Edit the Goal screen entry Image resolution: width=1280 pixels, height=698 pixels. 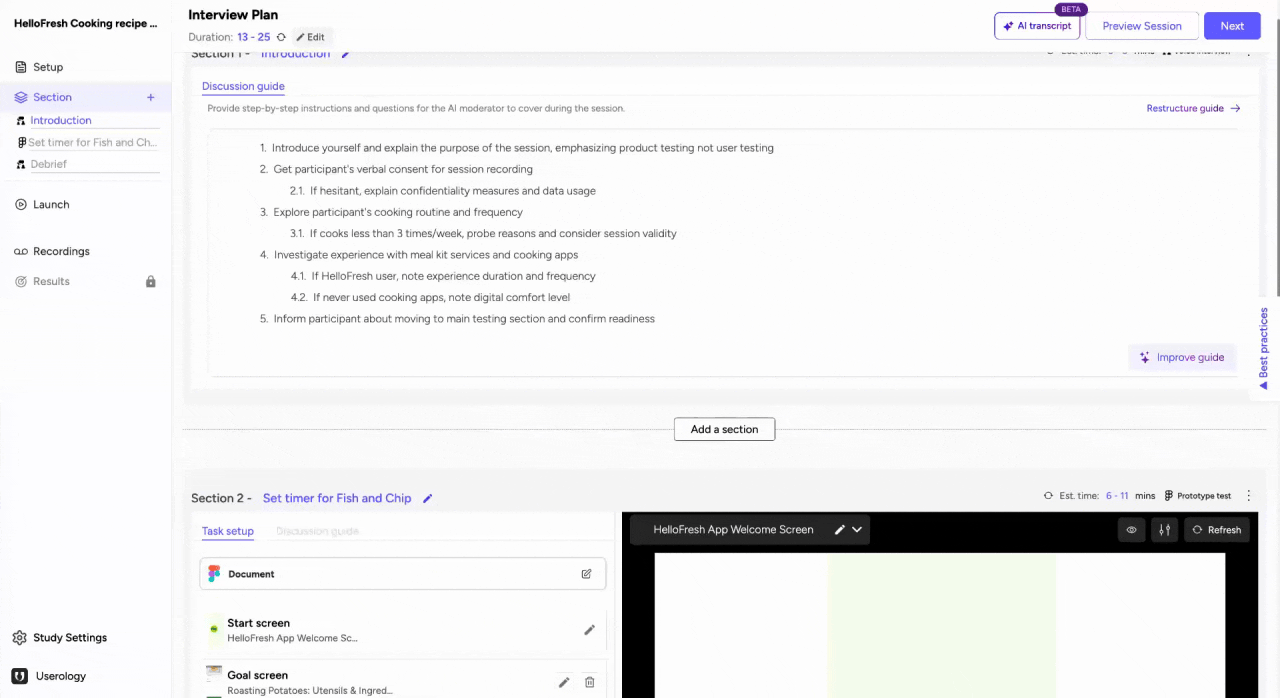point(564,682)
